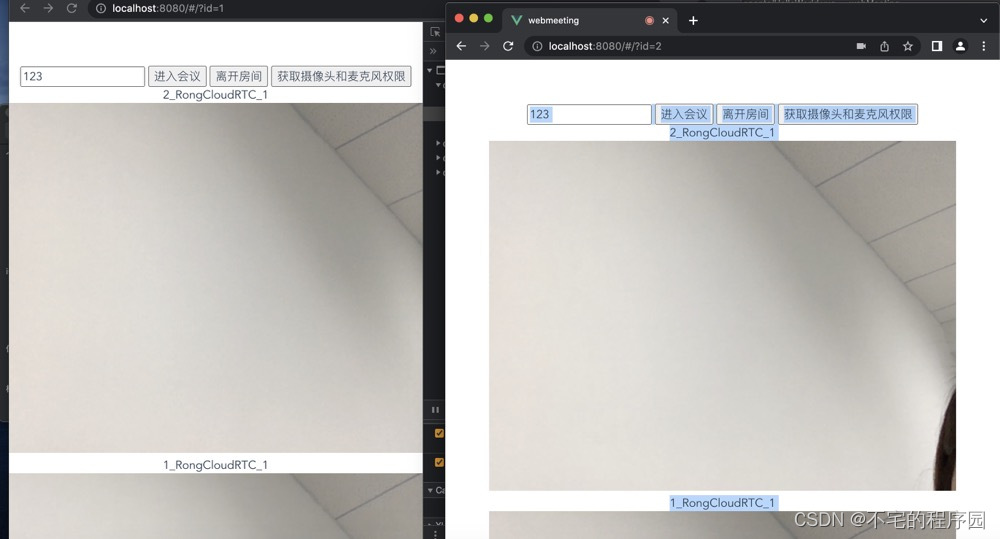Click 获取摄像头和麦克风权限 in right window
1000x539 pixels.
pos(848,114)
